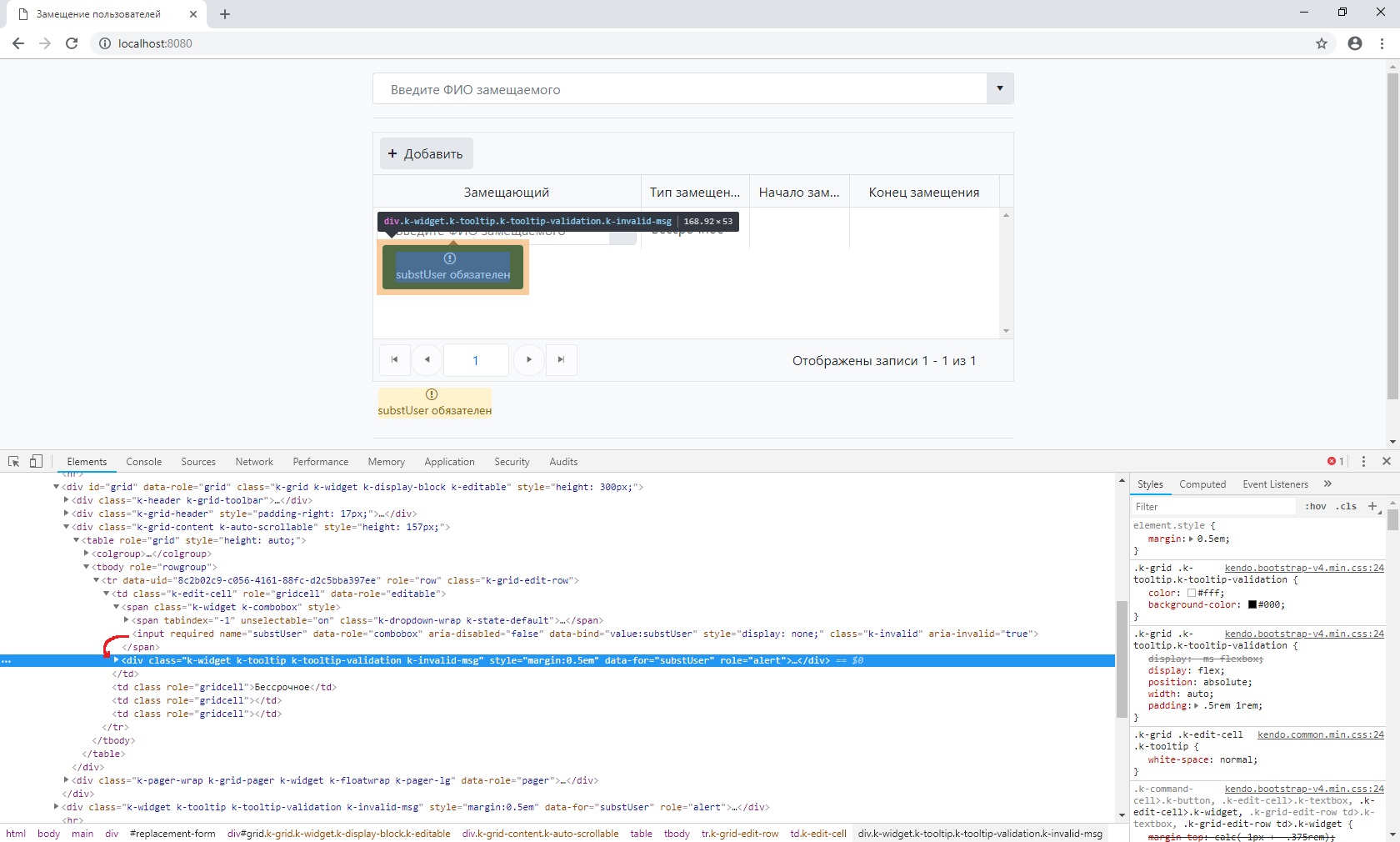Image resolution: width=1400 pixels, height=842 pixels.
Task: Expand the k-grid-header div node
Action: click(x=67, y=514)
